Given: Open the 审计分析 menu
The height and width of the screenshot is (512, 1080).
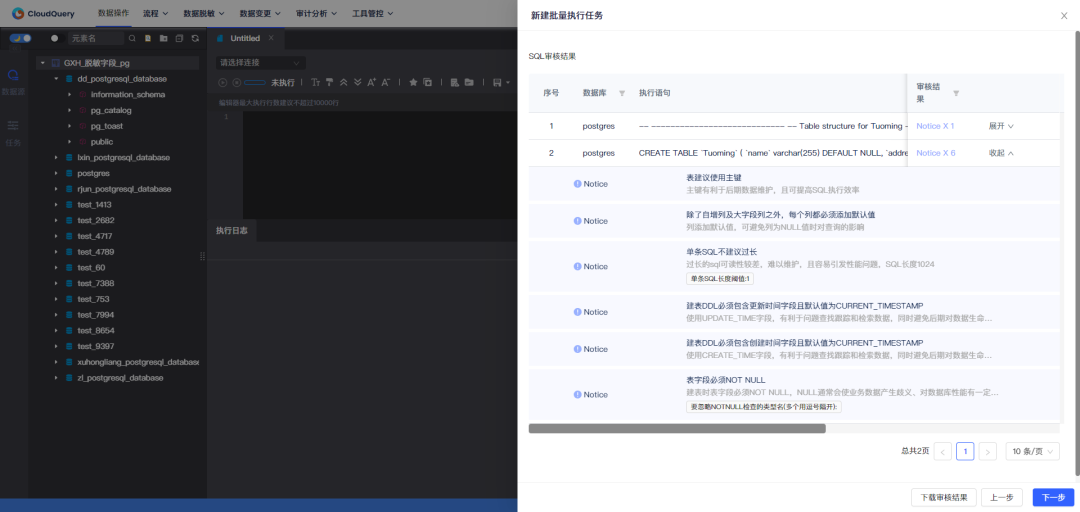Looking at the screenshot, I should [x=316, y=13].
